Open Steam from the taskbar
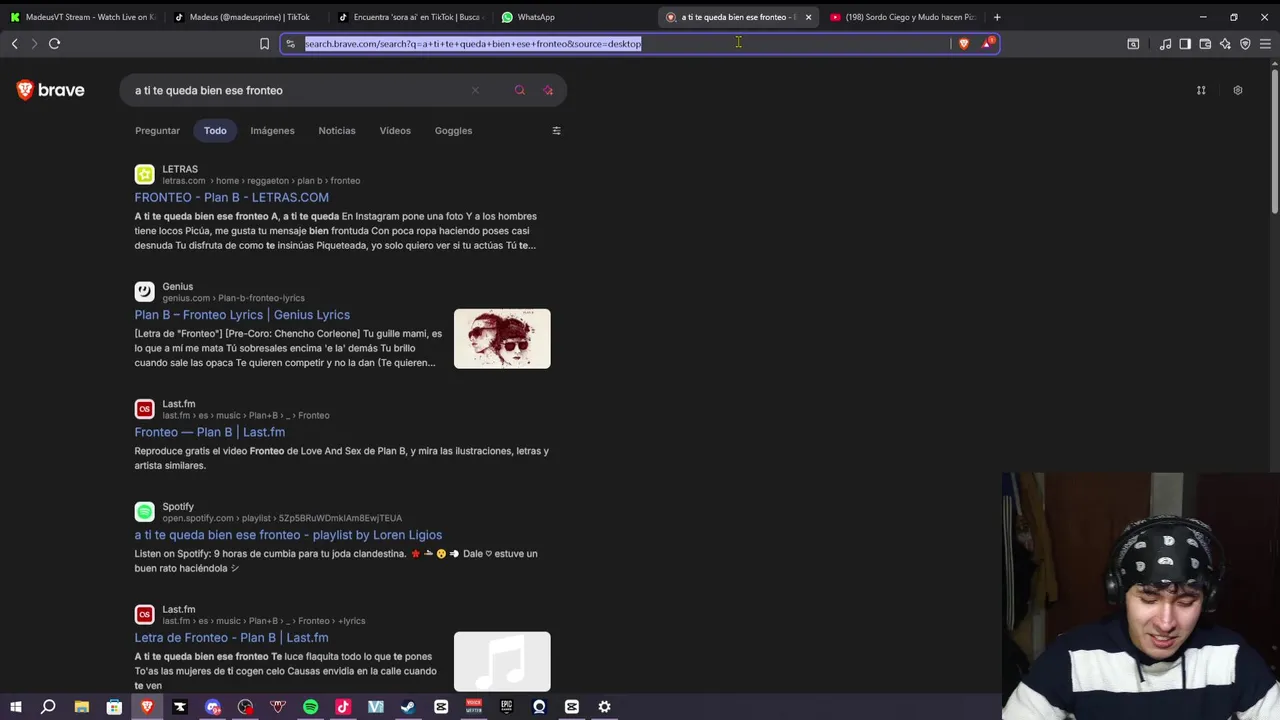The height and width of the screenshot is (720, 1280). pyautogui.click(x=408, y=707)
